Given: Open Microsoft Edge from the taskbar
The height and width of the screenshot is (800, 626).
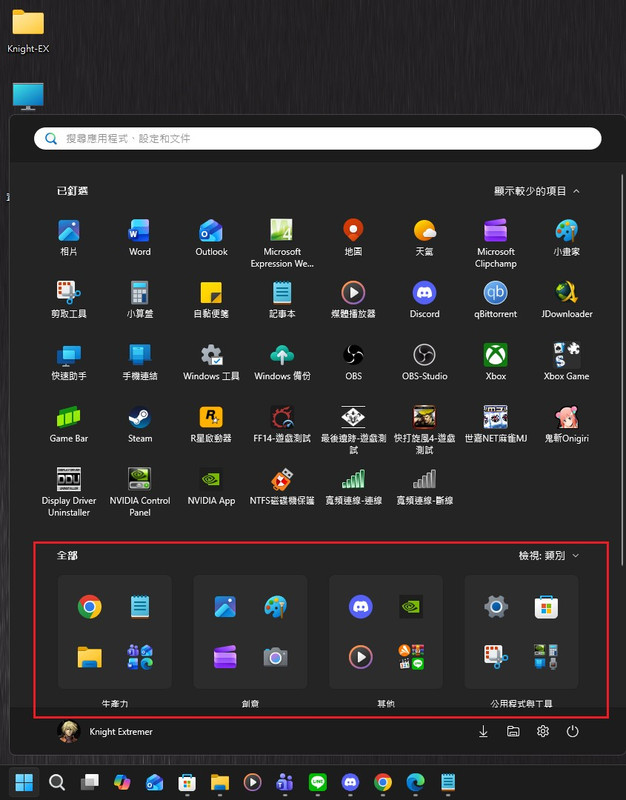Looking at the screenshot, I should 416,782.
